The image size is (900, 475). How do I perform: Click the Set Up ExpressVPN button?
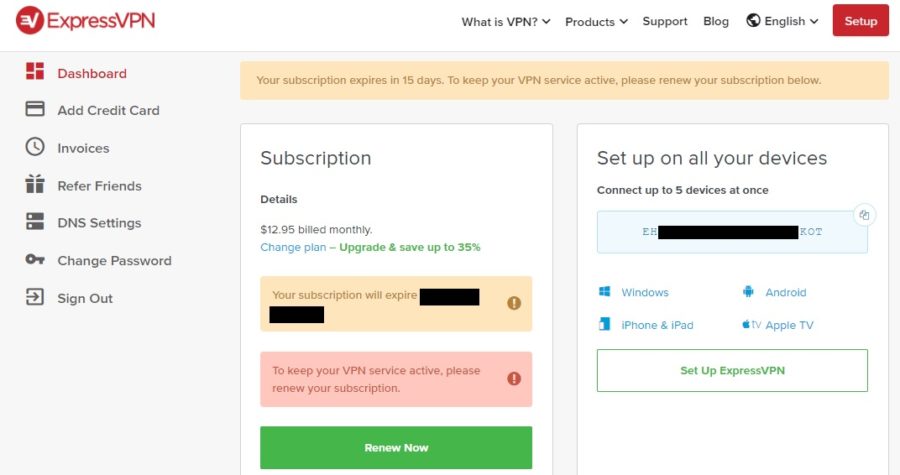[732, 370]
